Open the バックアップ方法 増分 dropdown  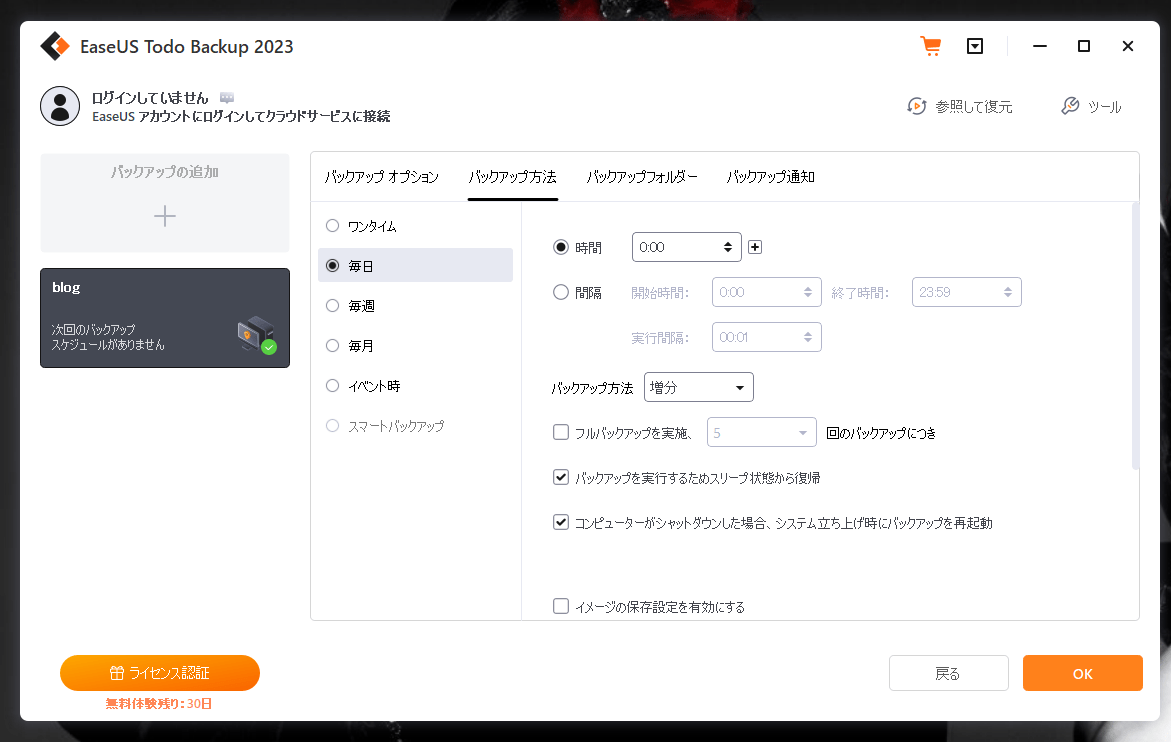(698, 387)
